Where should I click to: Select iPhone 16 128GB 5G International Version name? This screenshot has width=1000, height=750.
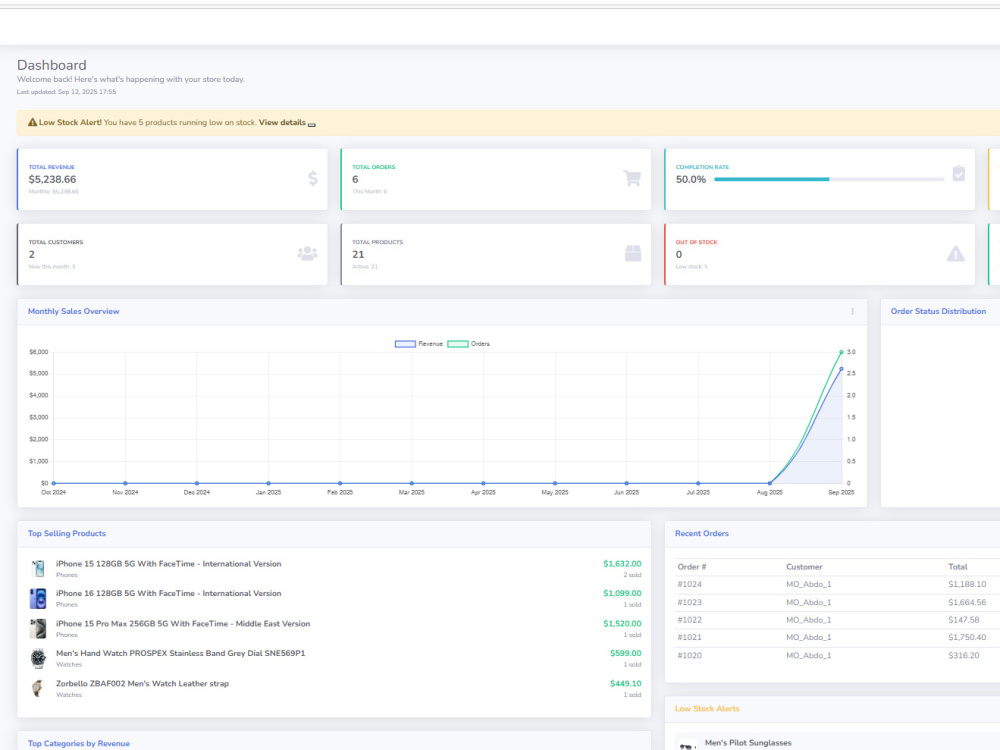[168, 593]
